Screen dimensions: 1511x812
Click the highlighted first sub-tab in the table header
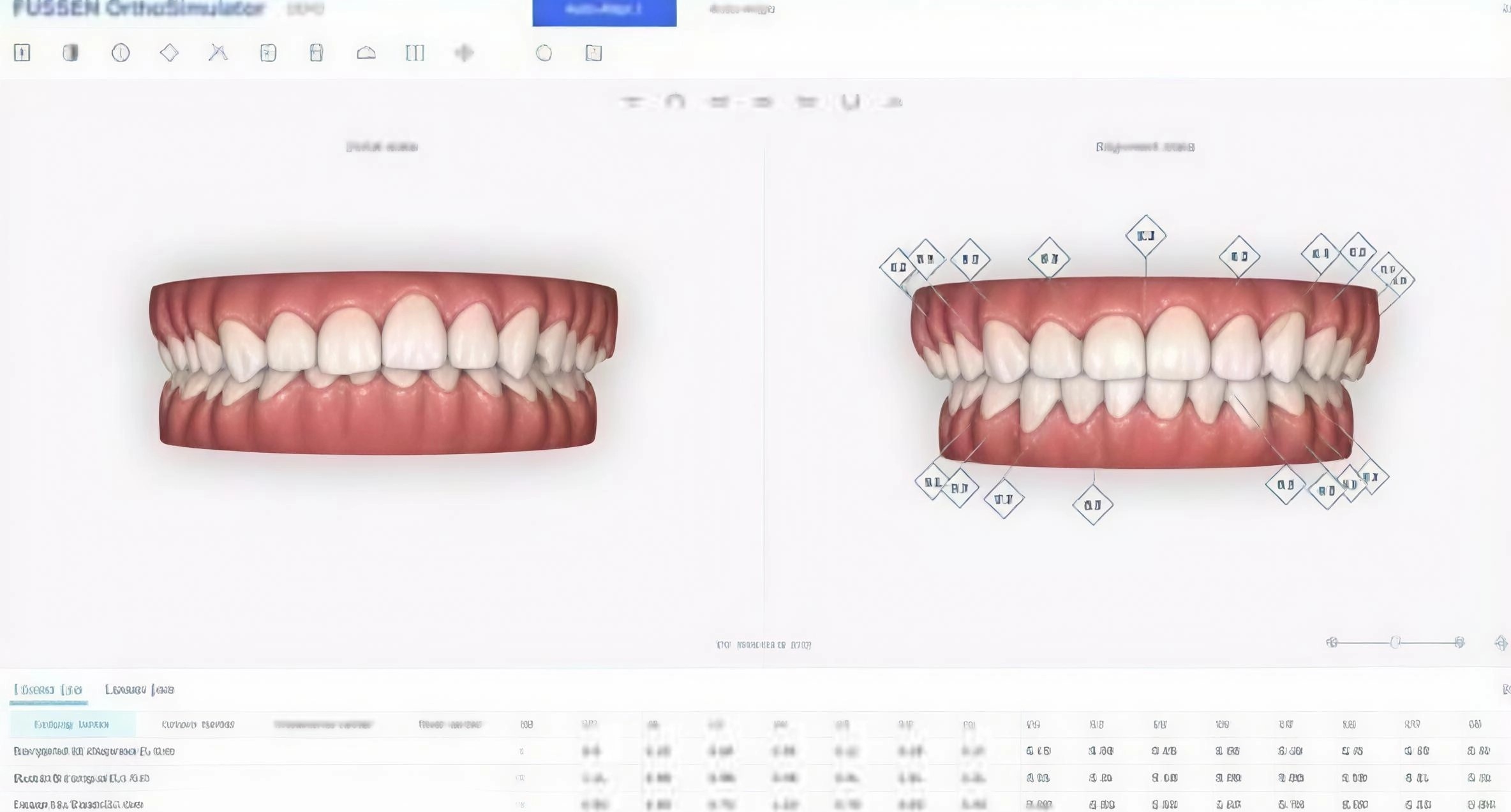click(x=71, y=725)
